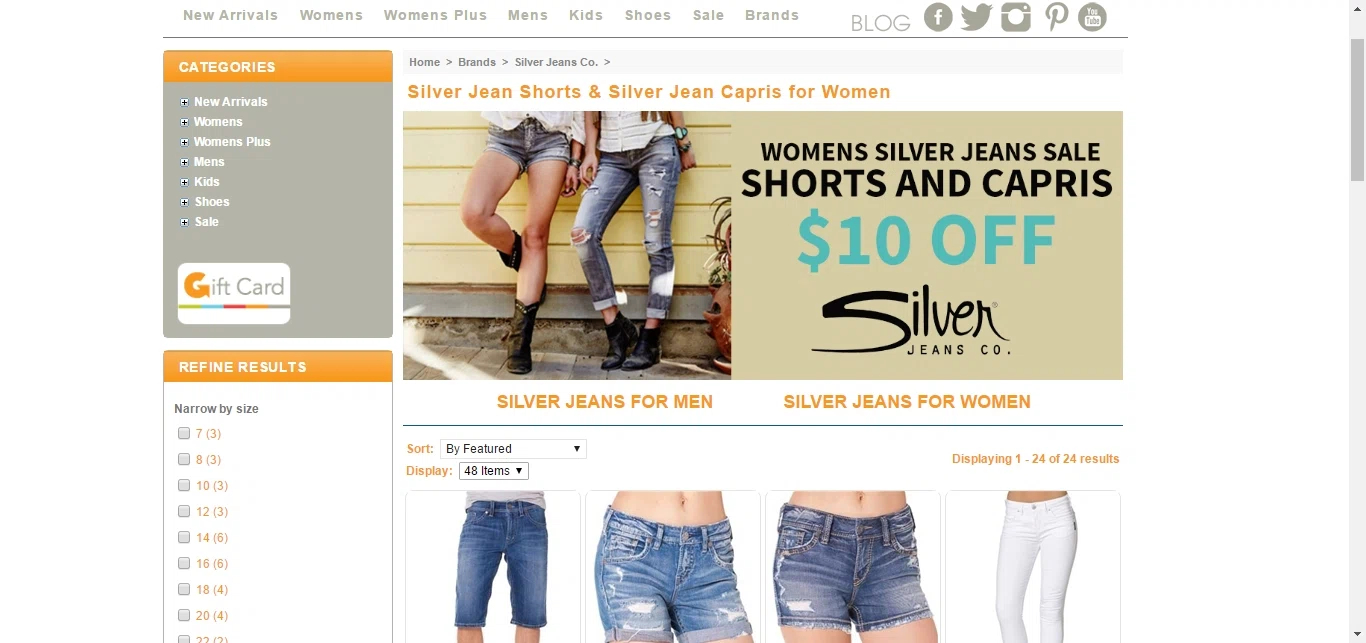Open the Instagram camera icon
The height and width of the screenshot is (643, 1366).
coord(1016,17)
